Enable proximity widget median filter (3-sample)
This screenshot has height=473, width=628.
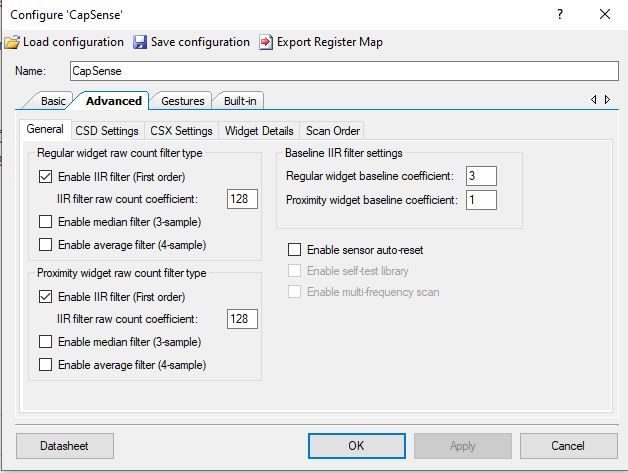click(45, 342)
